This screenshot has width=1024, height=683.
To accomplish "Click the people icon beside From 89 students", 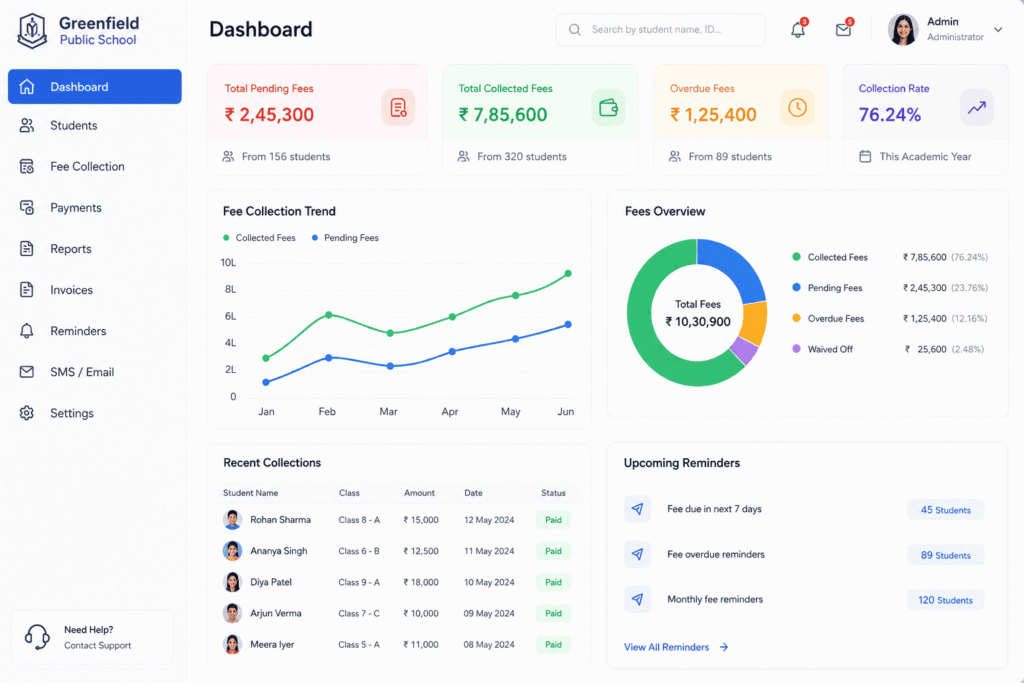I will click(675, 156).
